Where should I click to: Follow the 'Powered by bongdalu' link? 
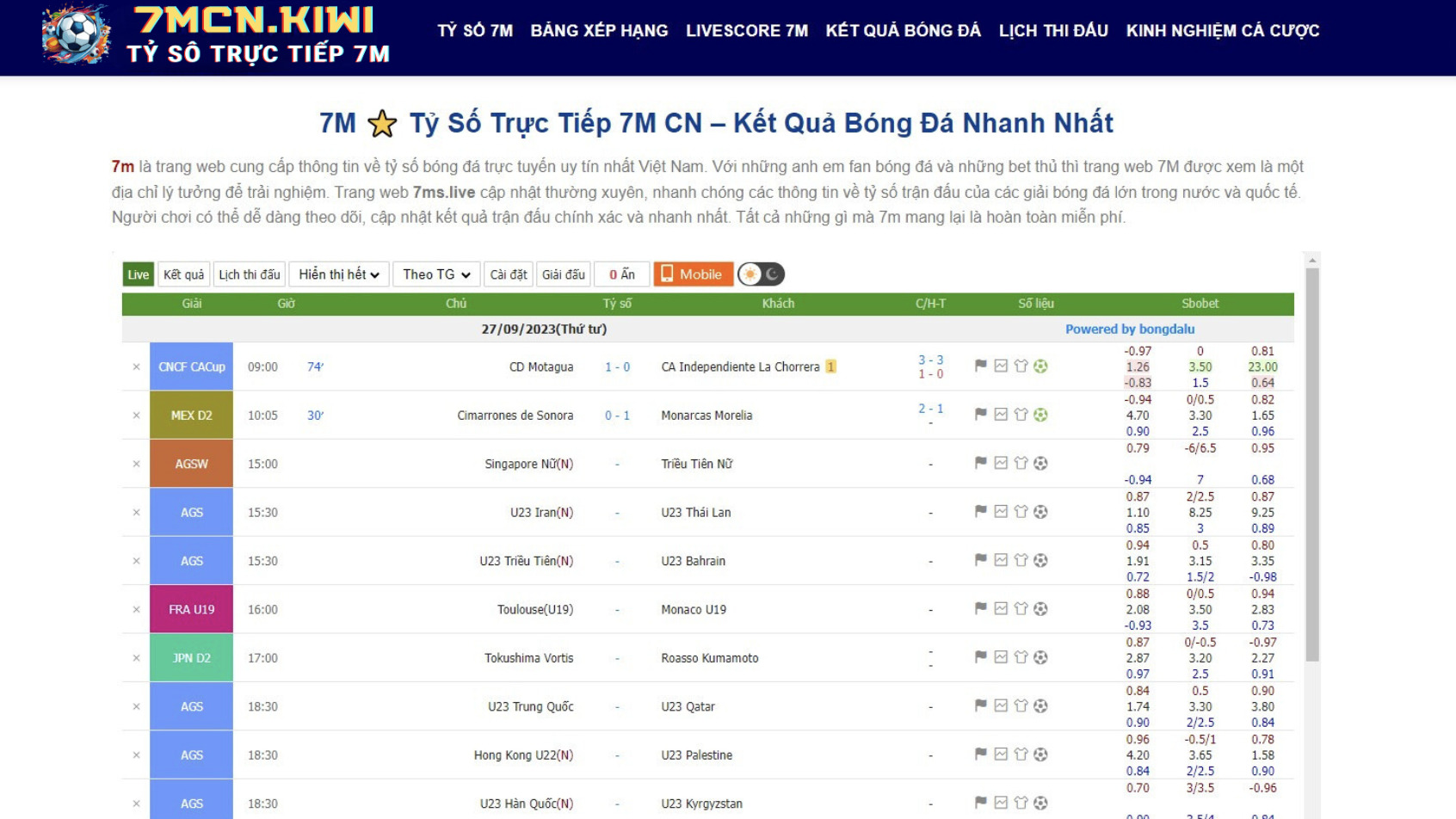(x=1129, y=329)
